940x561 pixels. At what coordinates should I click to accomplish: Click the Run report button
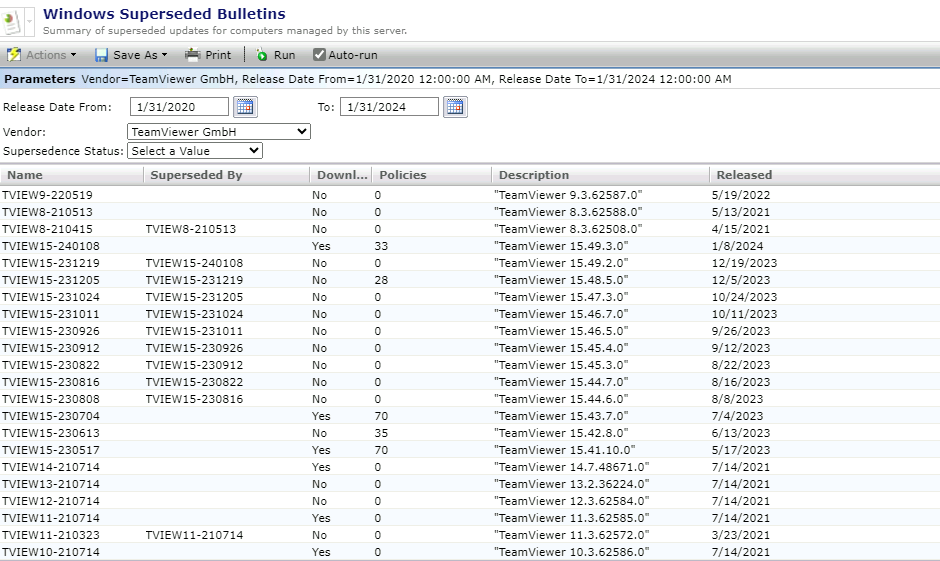point(276,55)
